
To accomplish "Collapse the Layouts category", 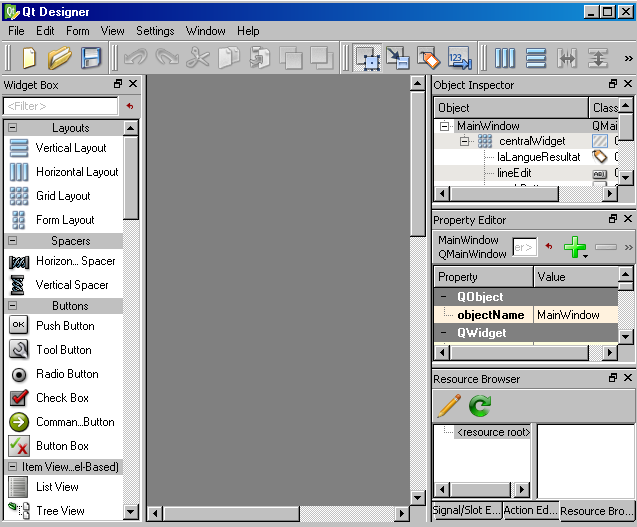I will pos(13,128).
